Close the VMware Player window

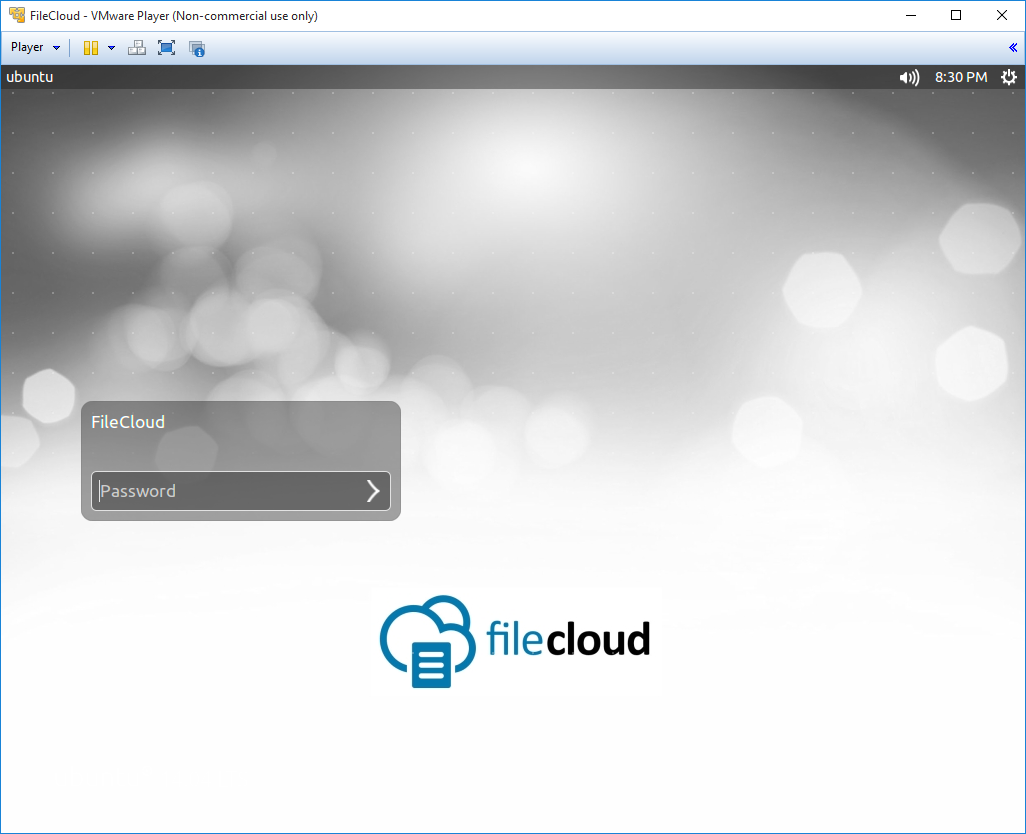pos(1002,15)
